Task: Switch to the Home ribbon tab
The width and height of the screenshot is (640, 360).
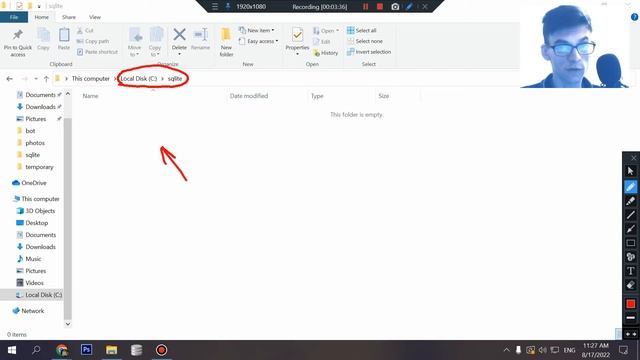Action: coord(42,17)
